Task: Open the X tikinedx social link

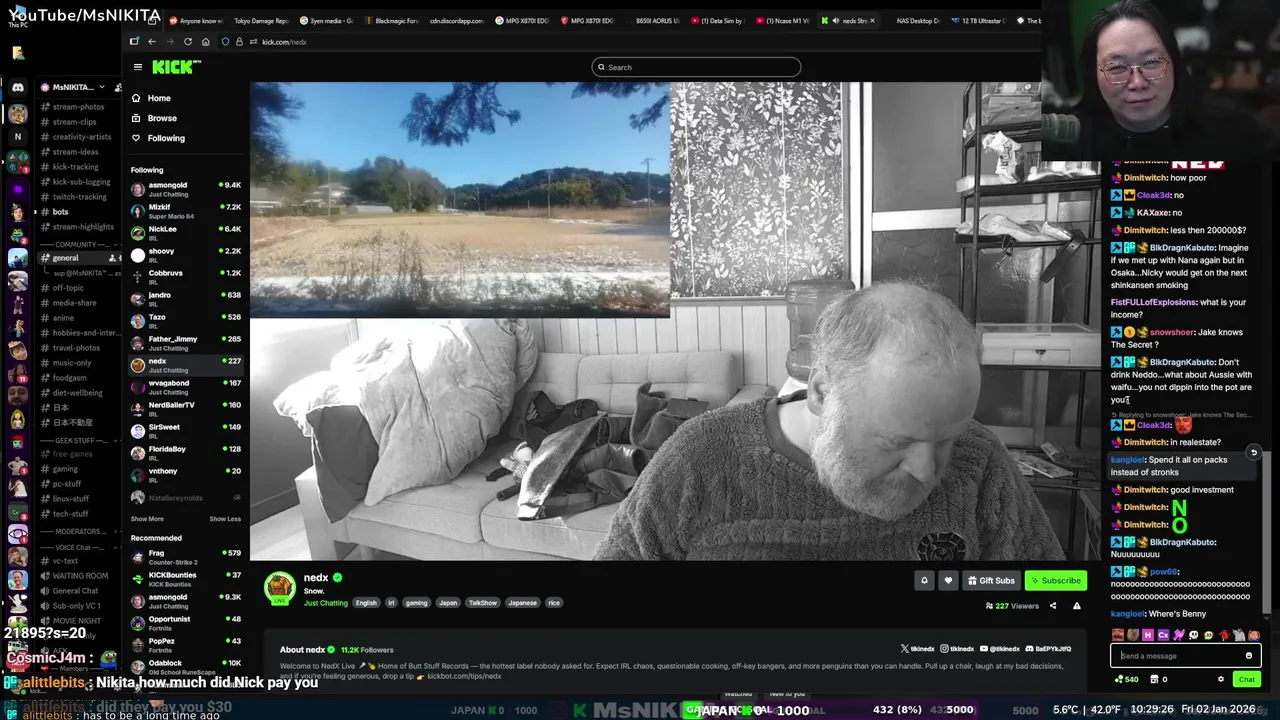Action: coord(917,649)
